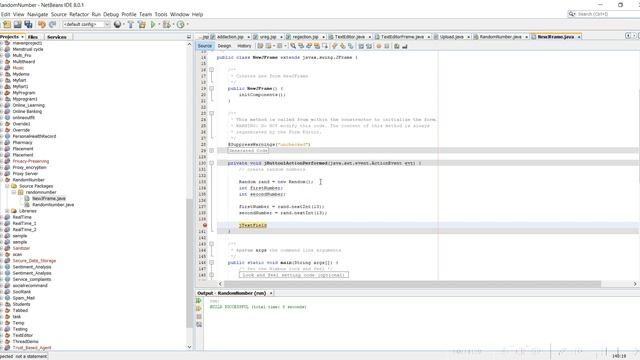The image size is (640, 360).
Task: Click the Comment editor toolbar icon
Action: 396,46
